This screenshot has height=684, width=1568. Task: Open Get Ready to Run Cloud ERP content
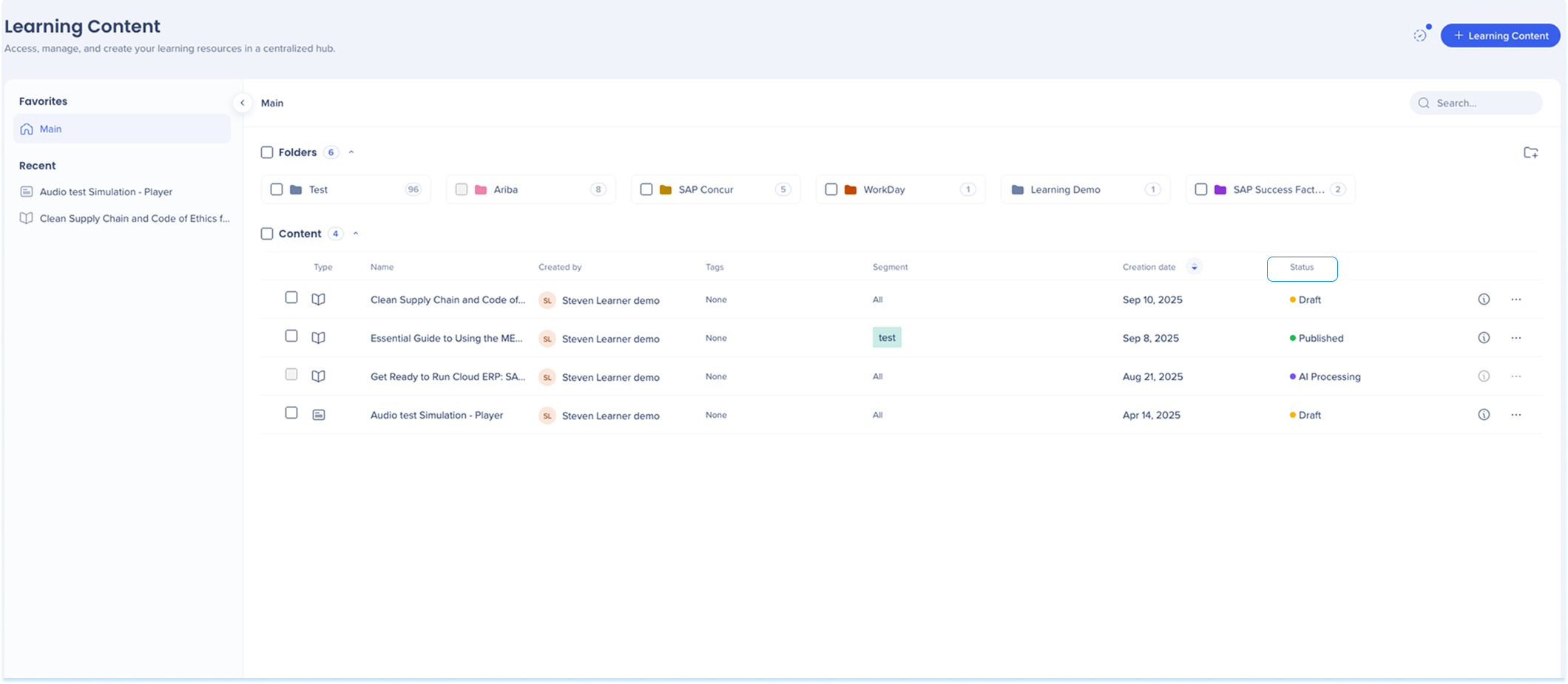pos(447,376)
